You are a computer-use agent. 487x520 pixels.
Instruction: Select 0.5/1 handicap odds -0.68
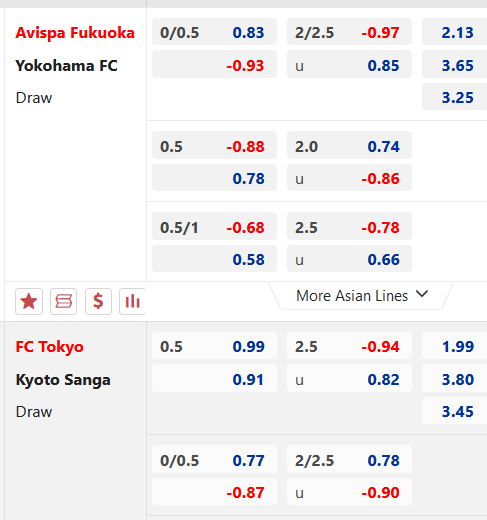[214, 226]
